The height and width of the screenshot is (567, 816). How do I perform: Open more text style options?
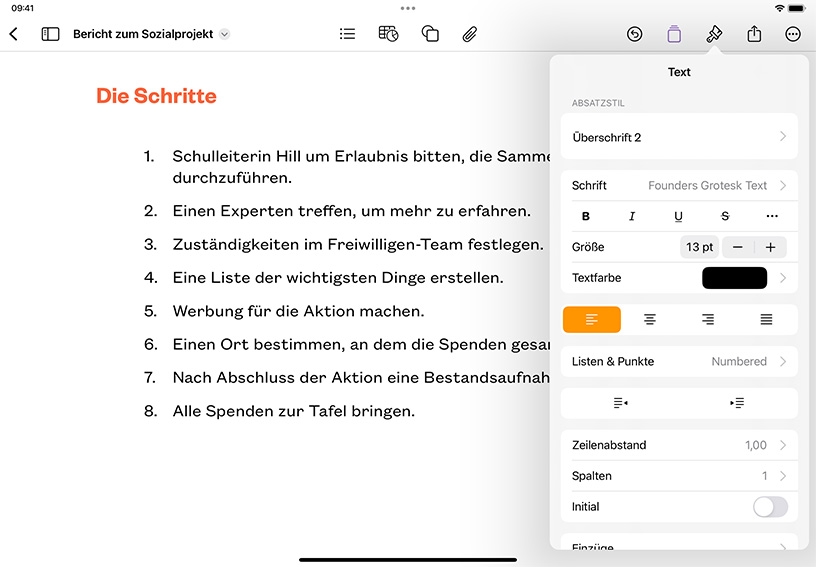point(772,216)
